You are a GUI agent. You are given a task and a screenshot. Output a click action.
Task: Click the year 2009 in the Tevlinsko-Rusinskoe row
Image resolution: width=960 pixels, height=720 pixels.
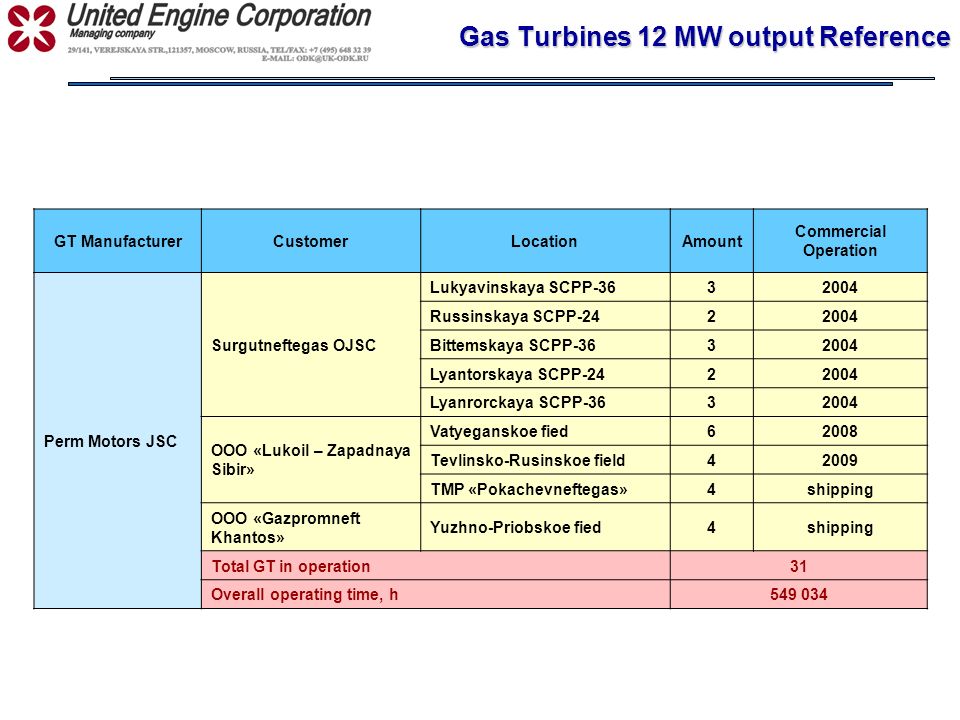pyautogui.click(x=840, y=460)
